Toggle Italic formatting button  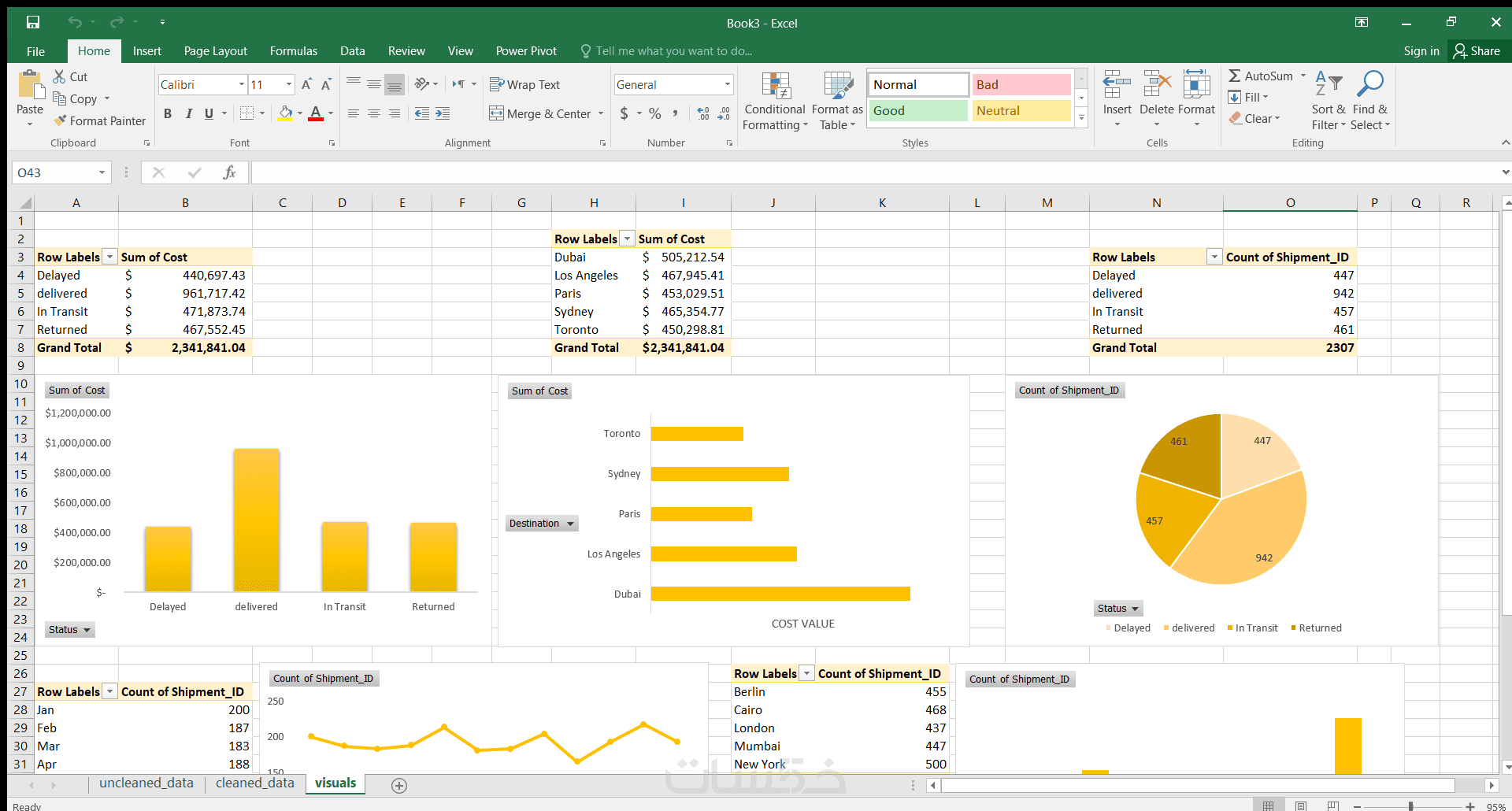(189, 113)
